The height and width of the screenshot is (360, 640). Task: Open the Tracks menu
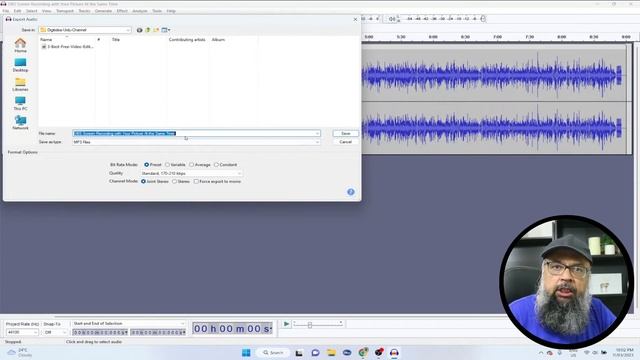pos(84,11)
